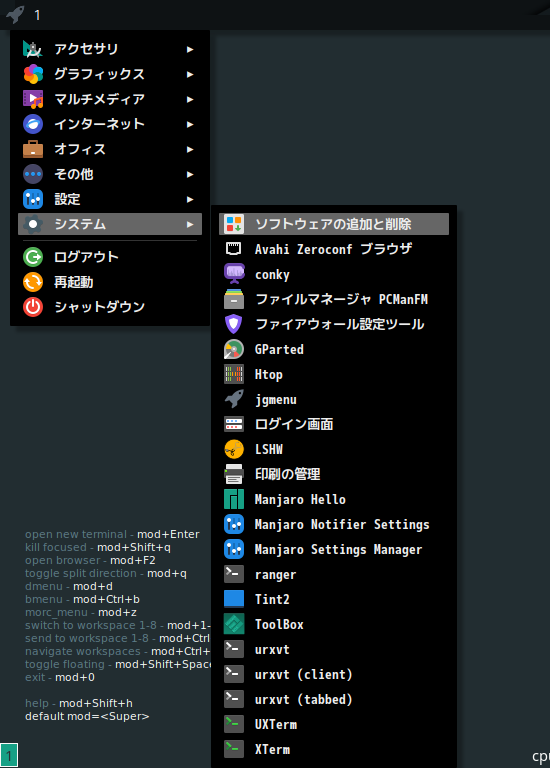Open the アクセサリ menu category
This screenshot has height=768, width=550.
point(110,49)
